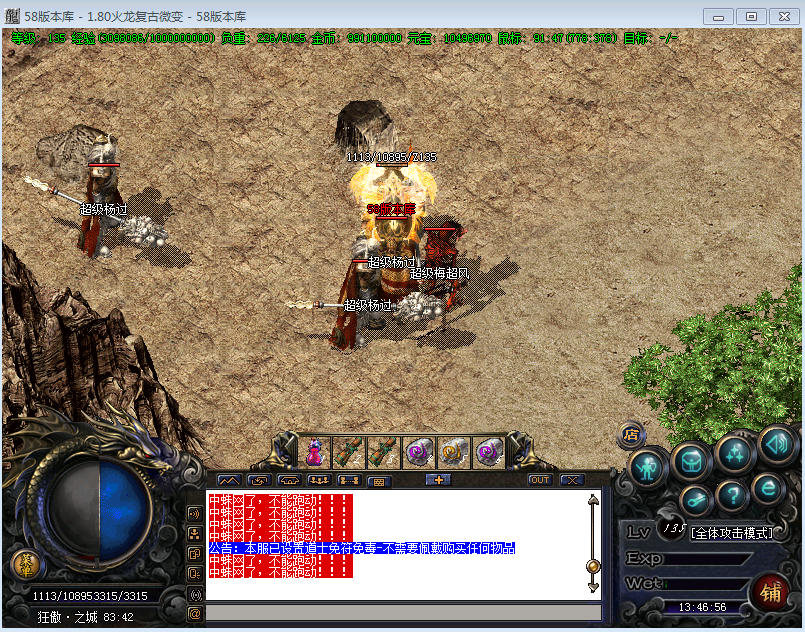Use the scroll in quick slot 2
Image resolution: width=805 pixels, height=632 pixels.
pyautogui.click(x=350, y=452)
